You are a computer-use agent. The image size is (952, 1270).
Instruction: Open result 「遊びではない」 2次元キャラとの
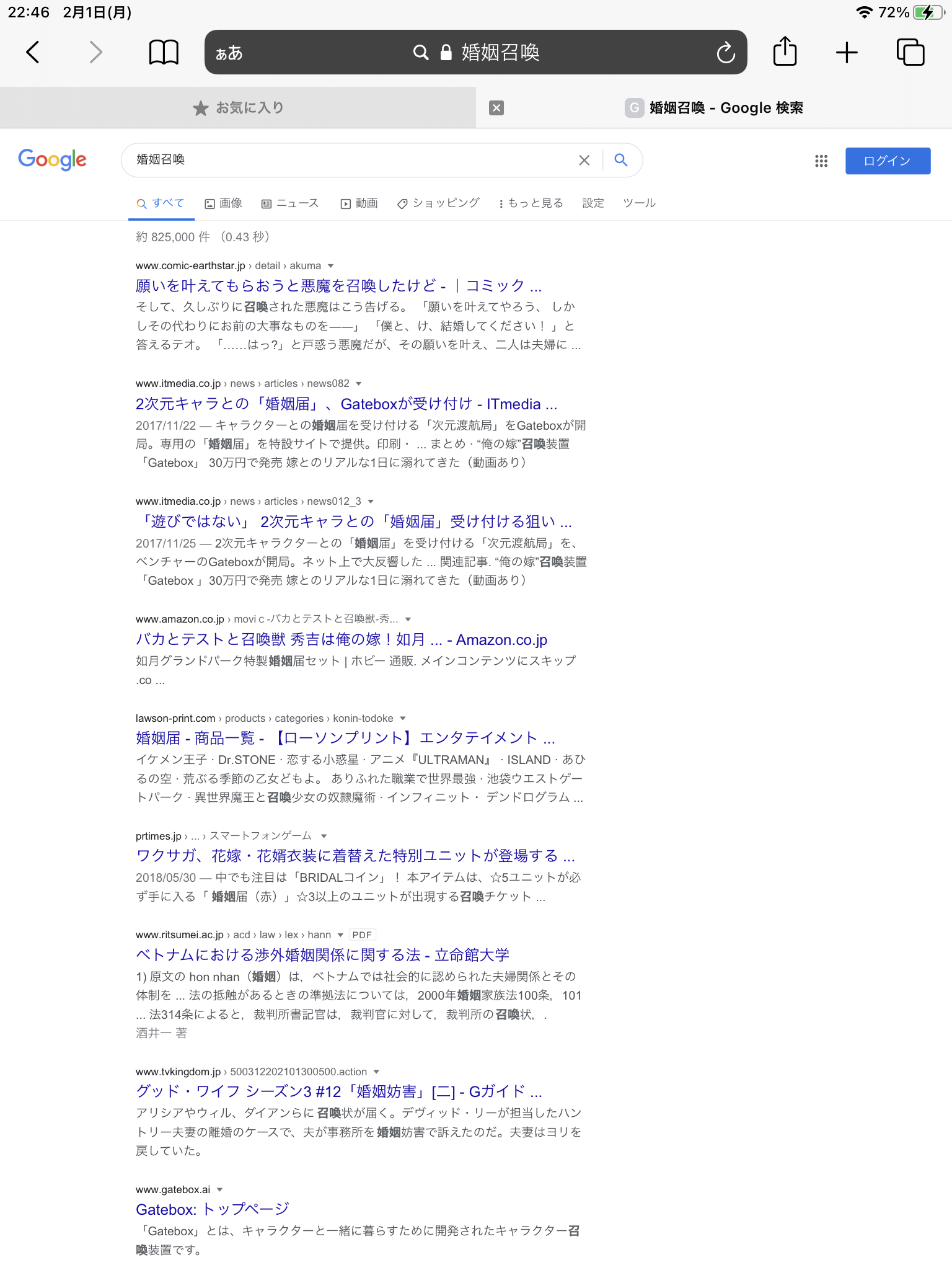[x=354, y=522]
